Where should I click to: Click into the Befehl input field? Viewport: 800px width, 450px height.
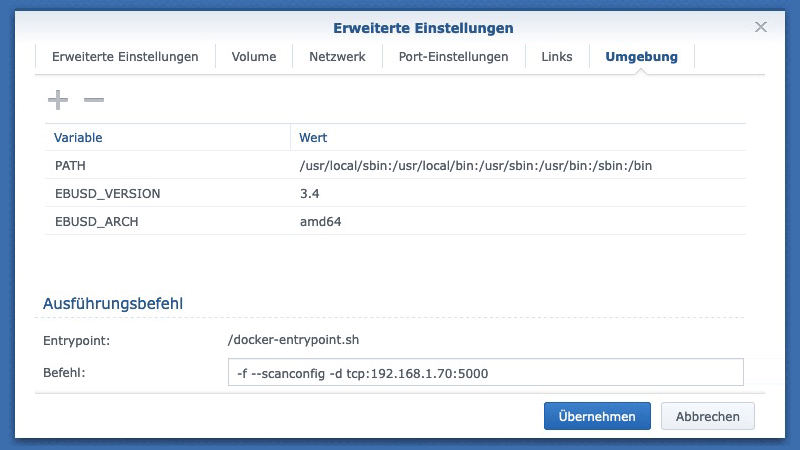click(485, 372)
